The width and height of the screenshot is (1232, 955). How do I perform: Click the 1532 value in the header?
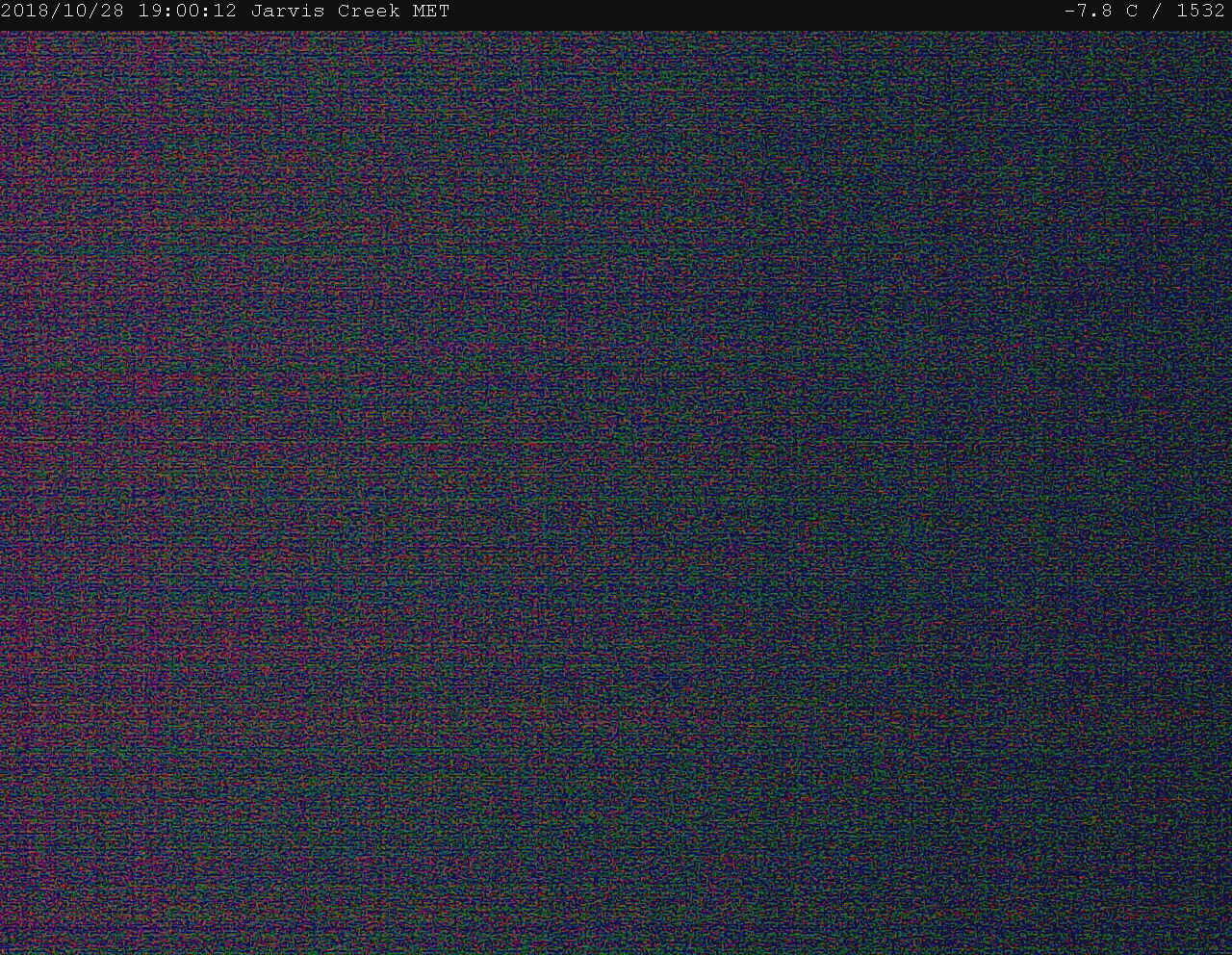point(1200,12)
